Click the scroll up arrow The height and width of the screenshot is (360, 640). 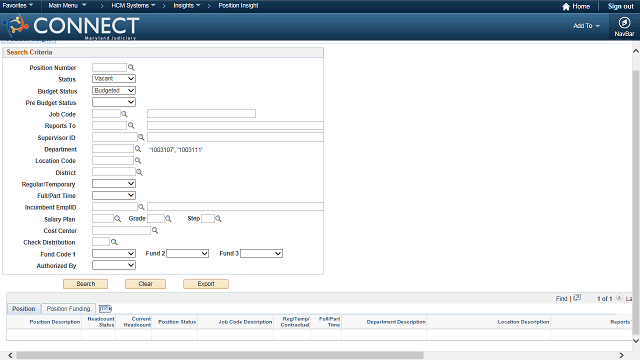(x=636, y=51)
